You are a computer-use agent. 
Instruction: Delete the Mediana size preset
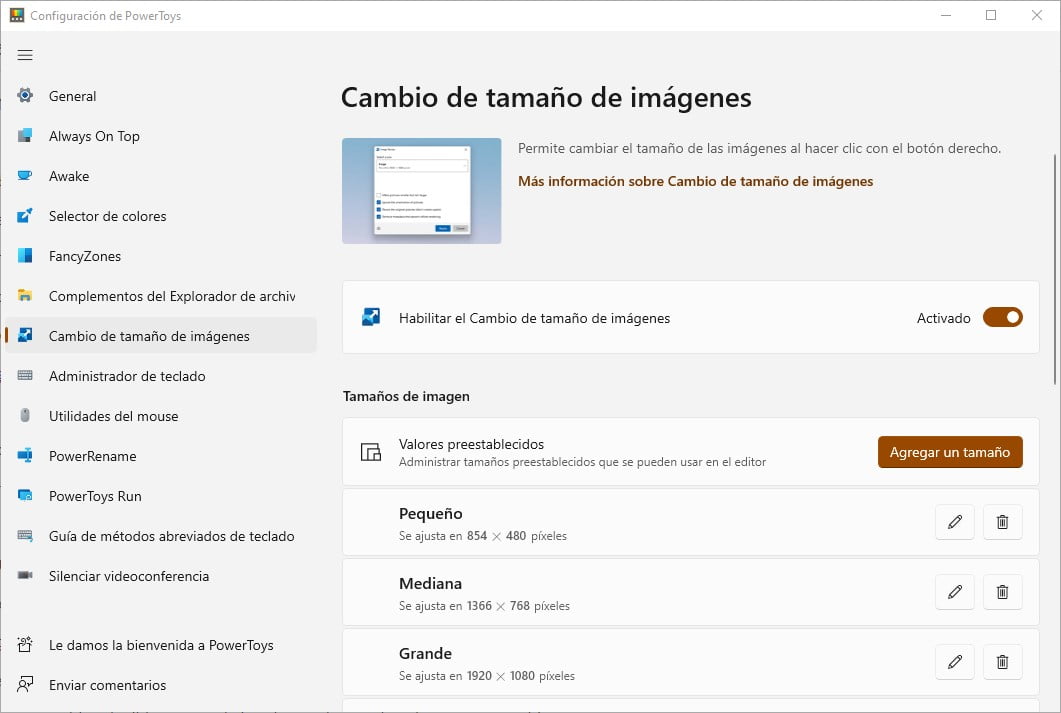pos(1002,592)
